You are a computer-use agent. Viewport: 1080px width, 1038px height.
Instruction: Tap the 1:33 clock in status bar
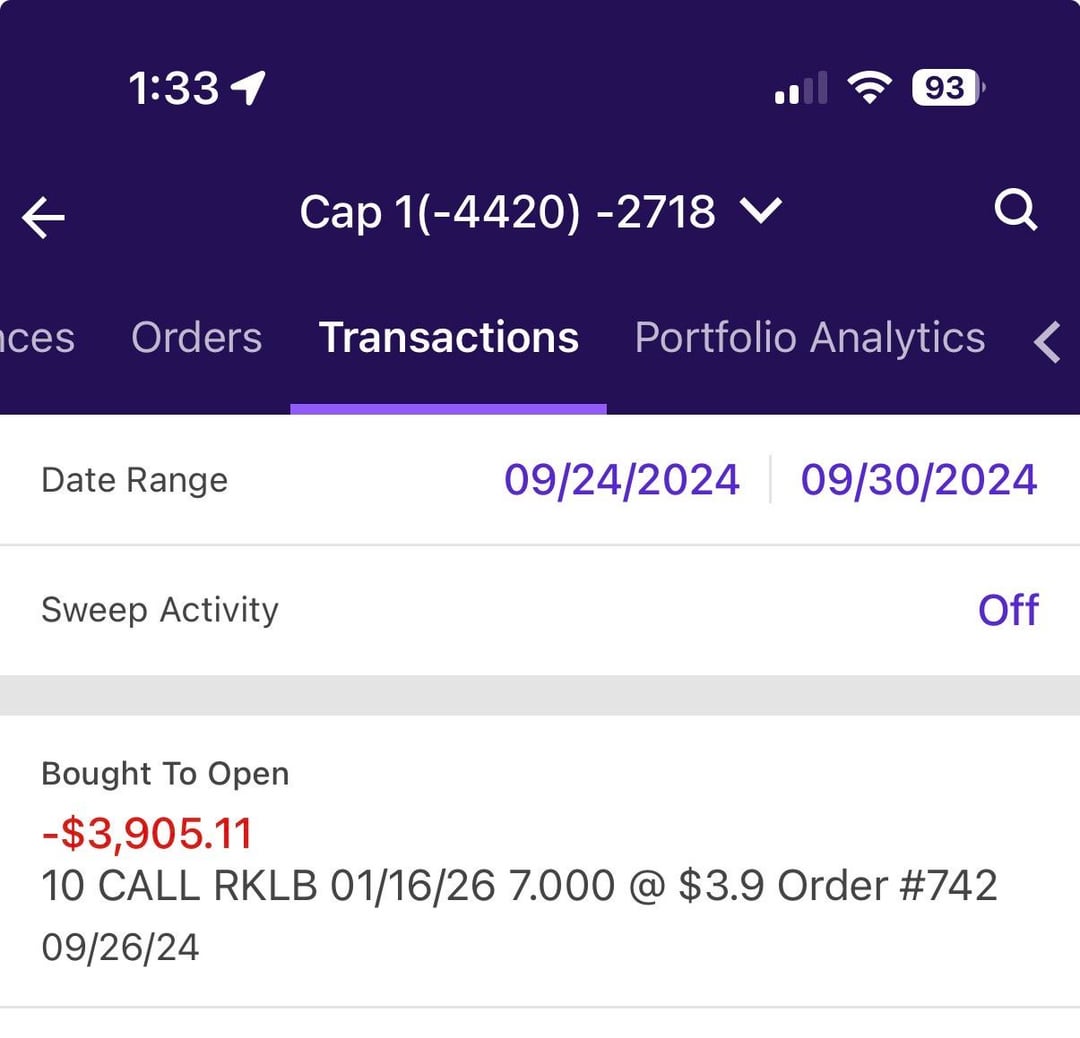(x=173, y=89)
